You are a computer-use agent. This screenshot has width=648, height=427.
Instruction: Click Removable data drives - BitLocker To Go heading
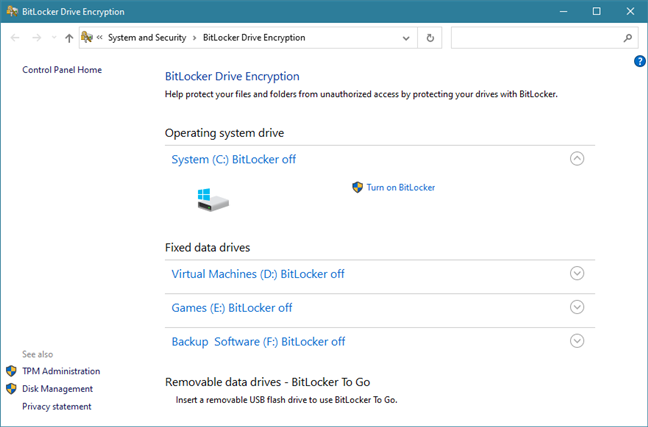(267, 382)
